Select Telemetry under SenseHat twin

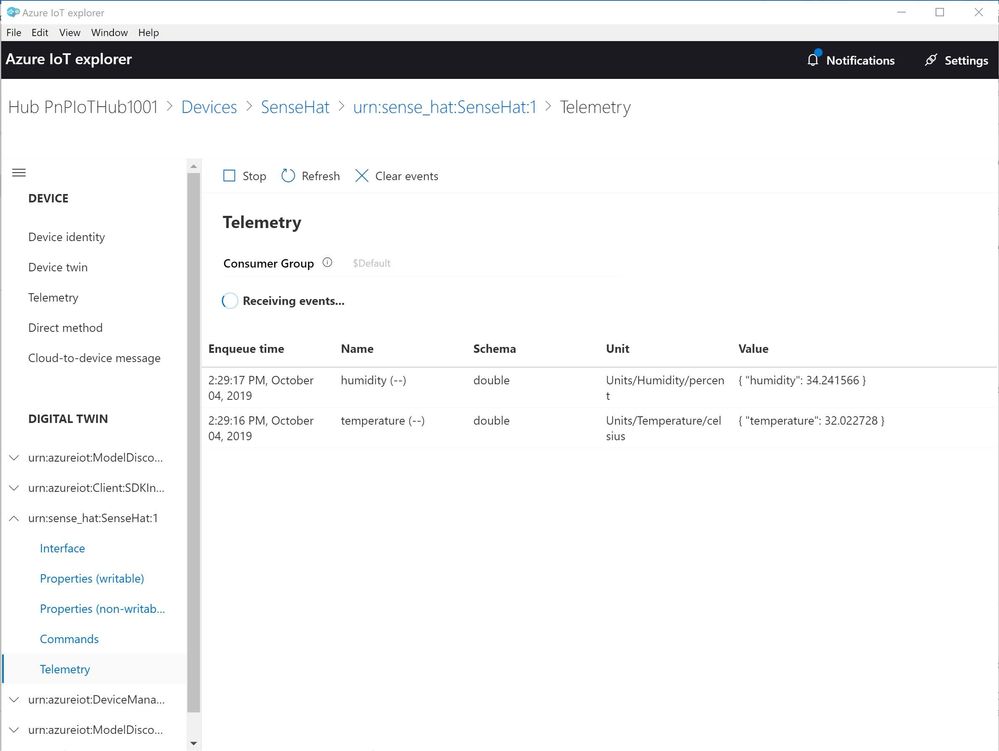[x=64, y=669]
